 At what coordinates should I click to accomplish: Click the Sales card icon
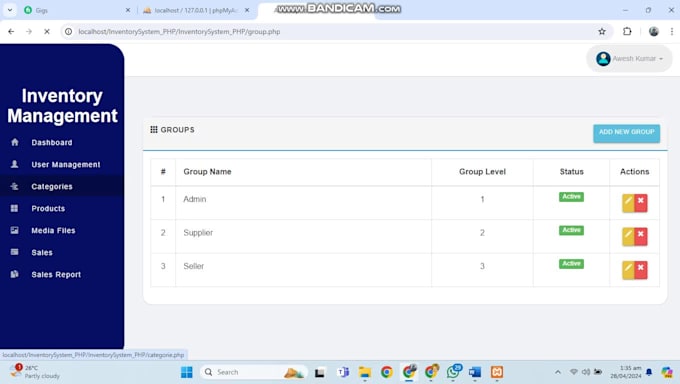click(x=15, y=252)
